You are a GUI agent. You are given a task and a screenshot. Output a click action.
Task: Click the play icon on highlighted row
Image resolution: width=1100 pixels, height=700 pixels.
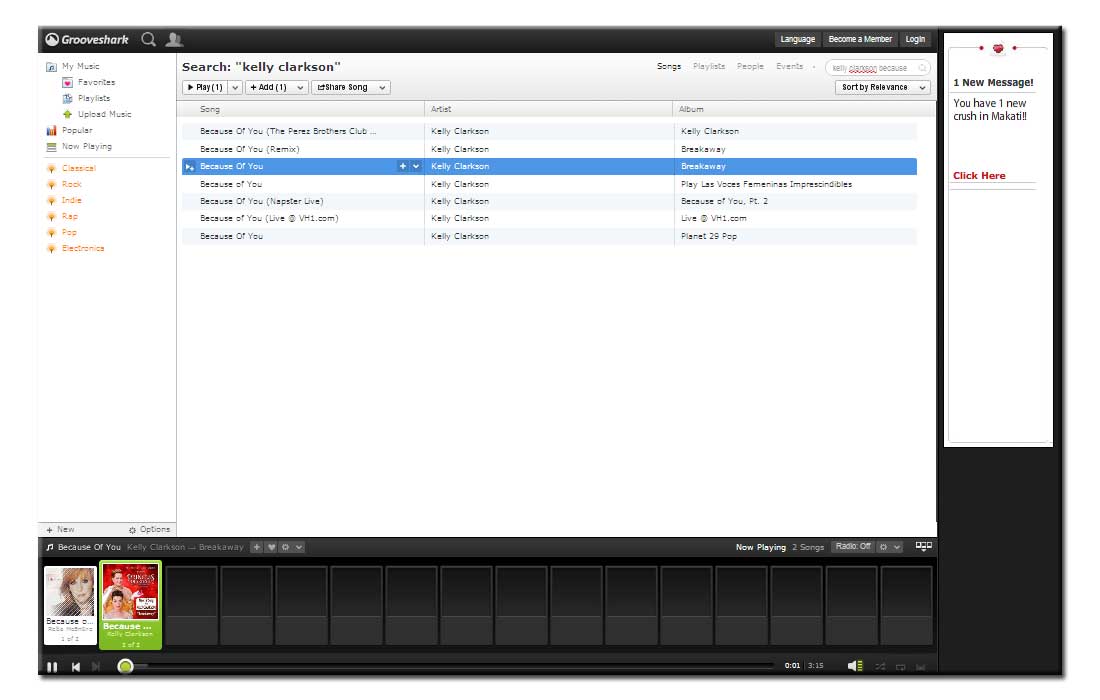click(189, 167)
